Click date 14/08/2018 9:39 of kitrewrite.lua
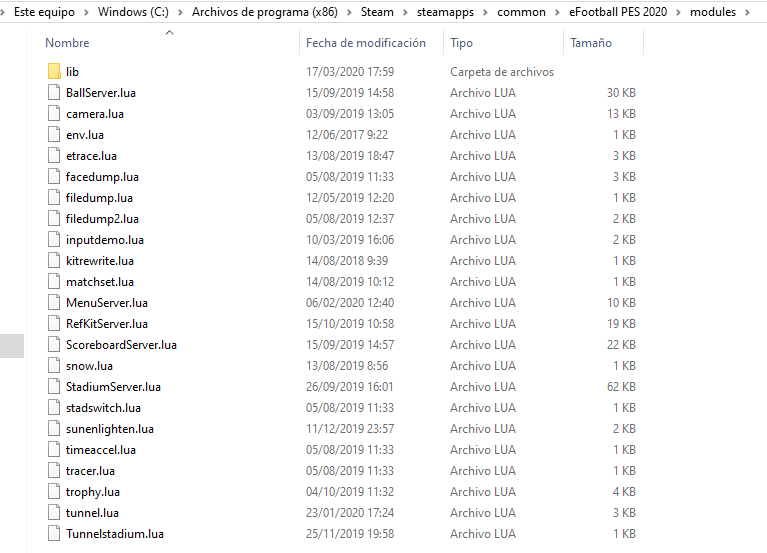The width and height of the screenshot is (767, 553). tap(347, 261)
